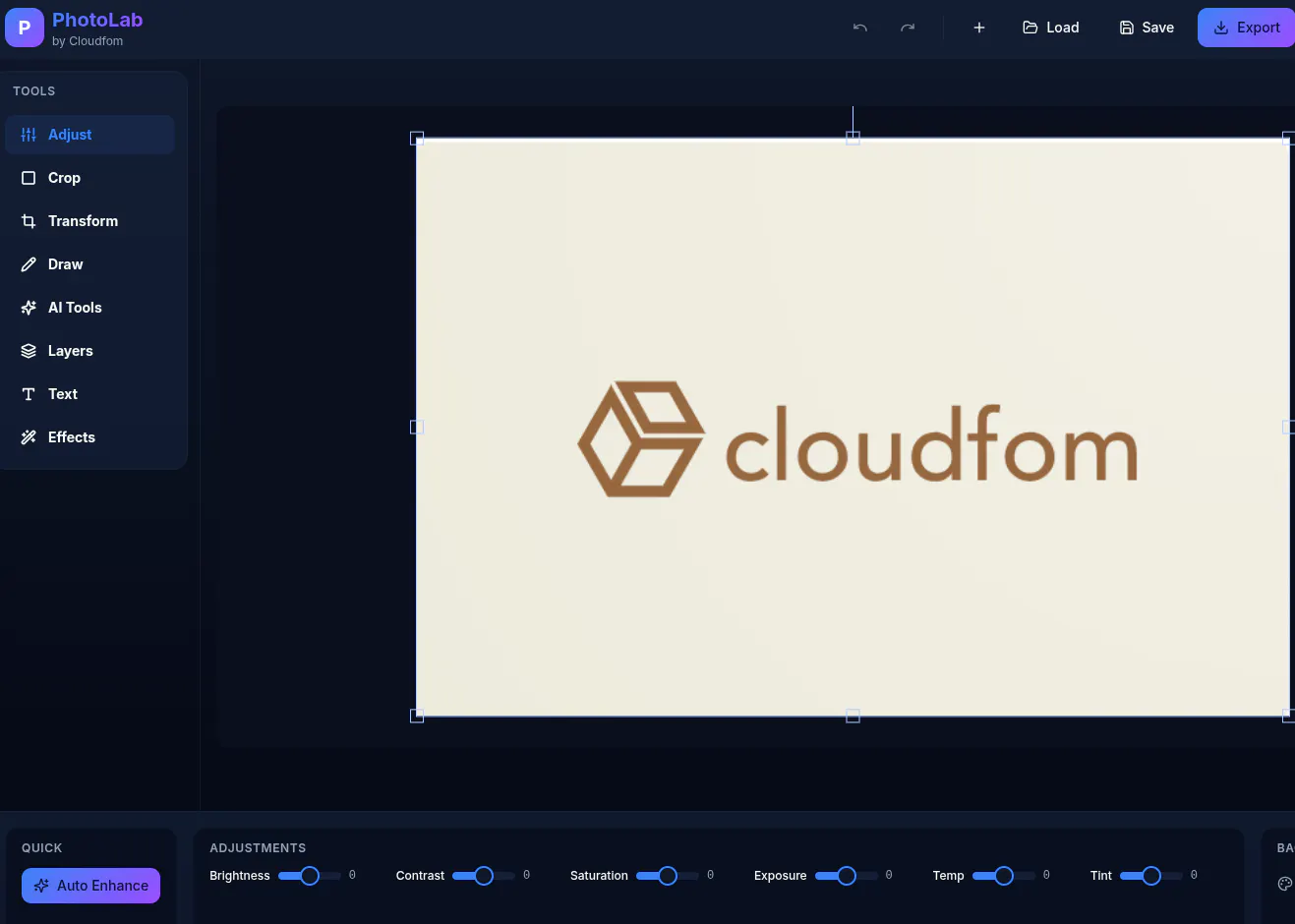Image resolution: width=1295 pixels, height=924 pixels.
Task: Click the 'PhotoLab' title text
Action: [x=97, y=20]
